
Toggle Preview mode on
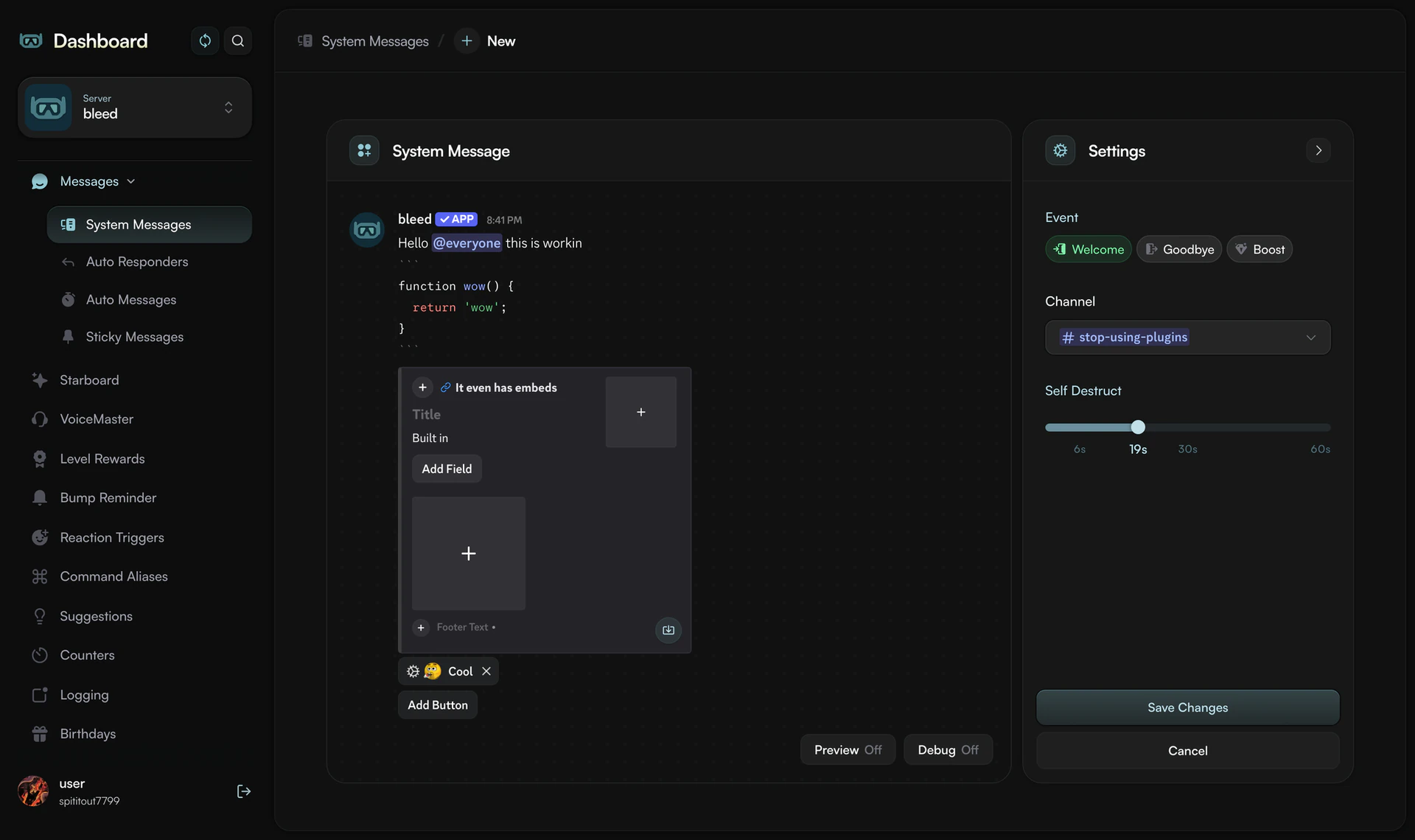tap(848, 749)
